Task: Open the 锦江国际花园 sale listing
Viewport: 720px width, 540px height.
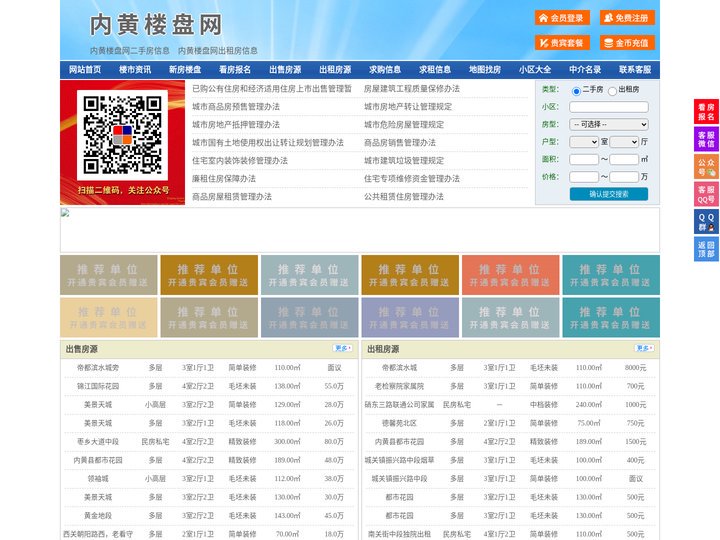Action: pos(98,386)
